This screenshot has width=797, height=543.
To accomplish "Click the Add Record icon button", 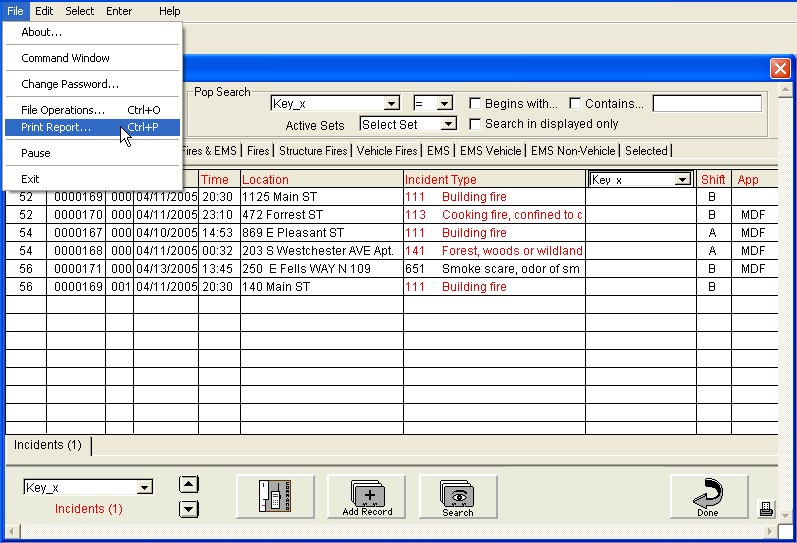I will (366, 496).
